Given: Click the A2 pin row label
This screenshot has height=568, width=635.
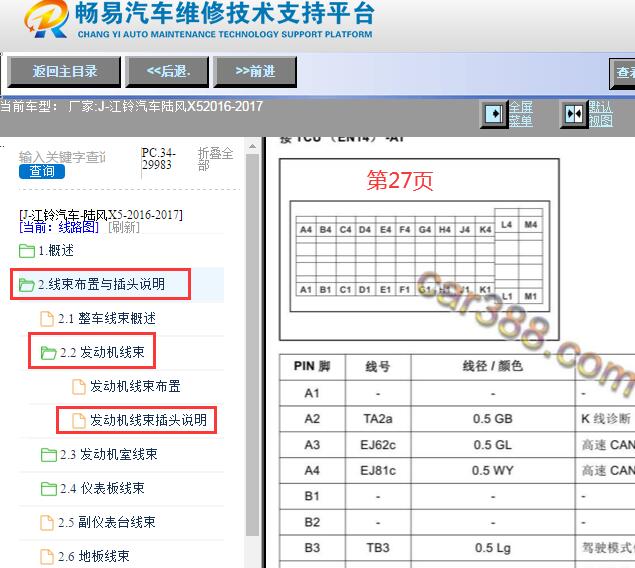Looking at the screenshot, I should tap(312, 419).
